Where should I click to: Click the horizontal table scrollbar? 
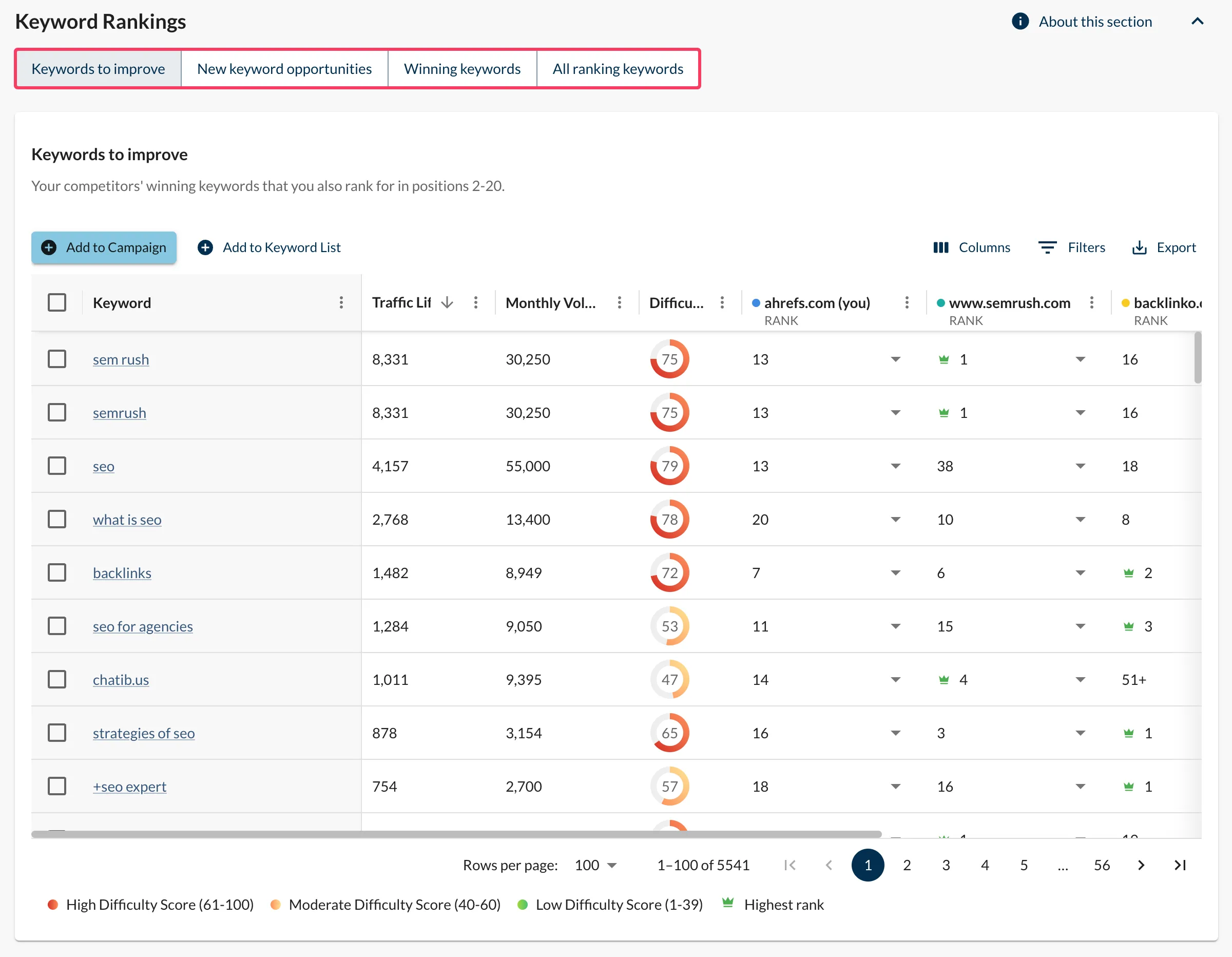point(456,834)
